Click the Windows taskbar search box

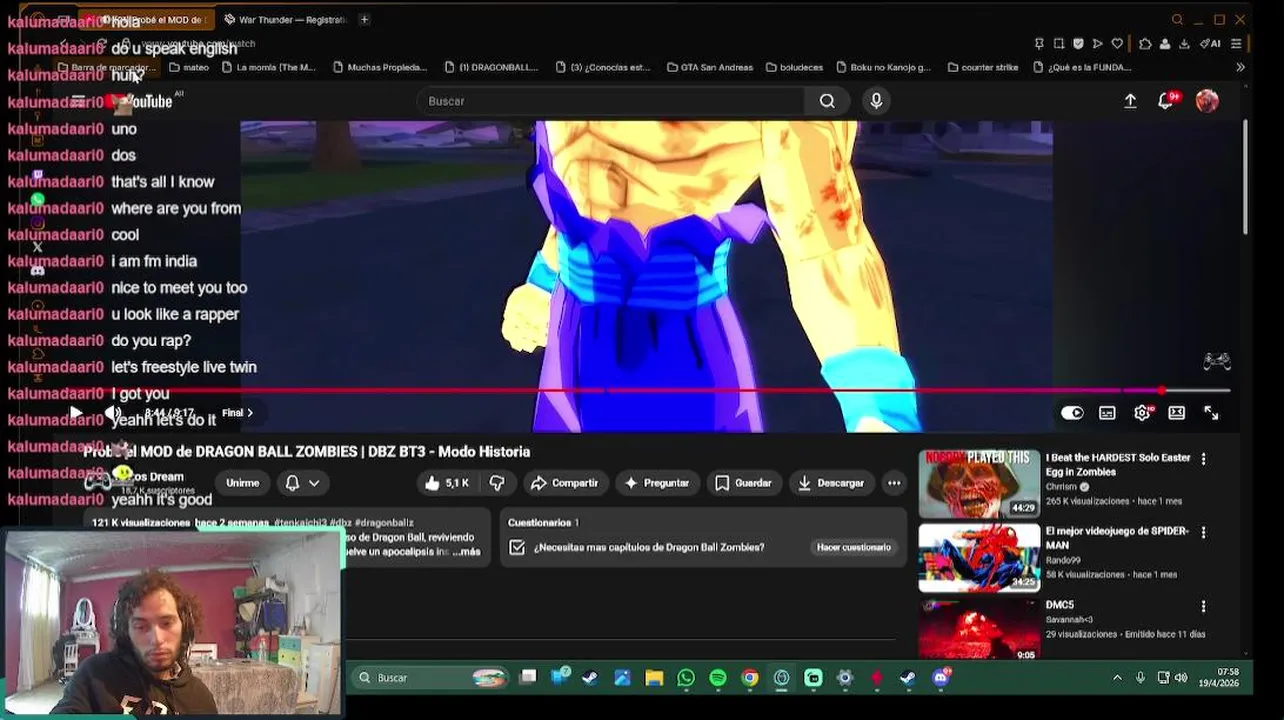(430, 678)
